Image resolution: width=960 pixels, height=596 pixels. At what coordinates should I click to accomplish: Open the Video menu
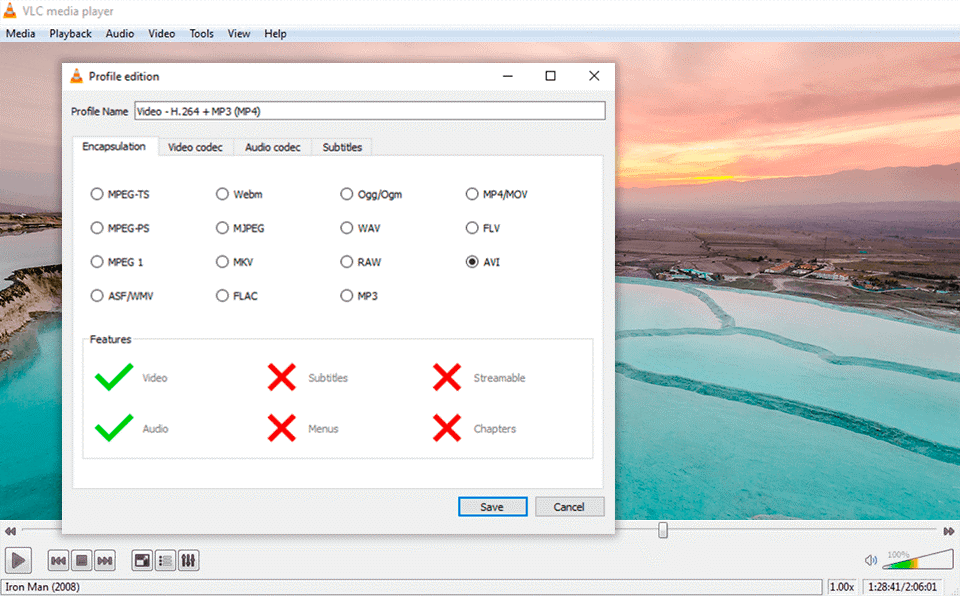pos(162,34)
